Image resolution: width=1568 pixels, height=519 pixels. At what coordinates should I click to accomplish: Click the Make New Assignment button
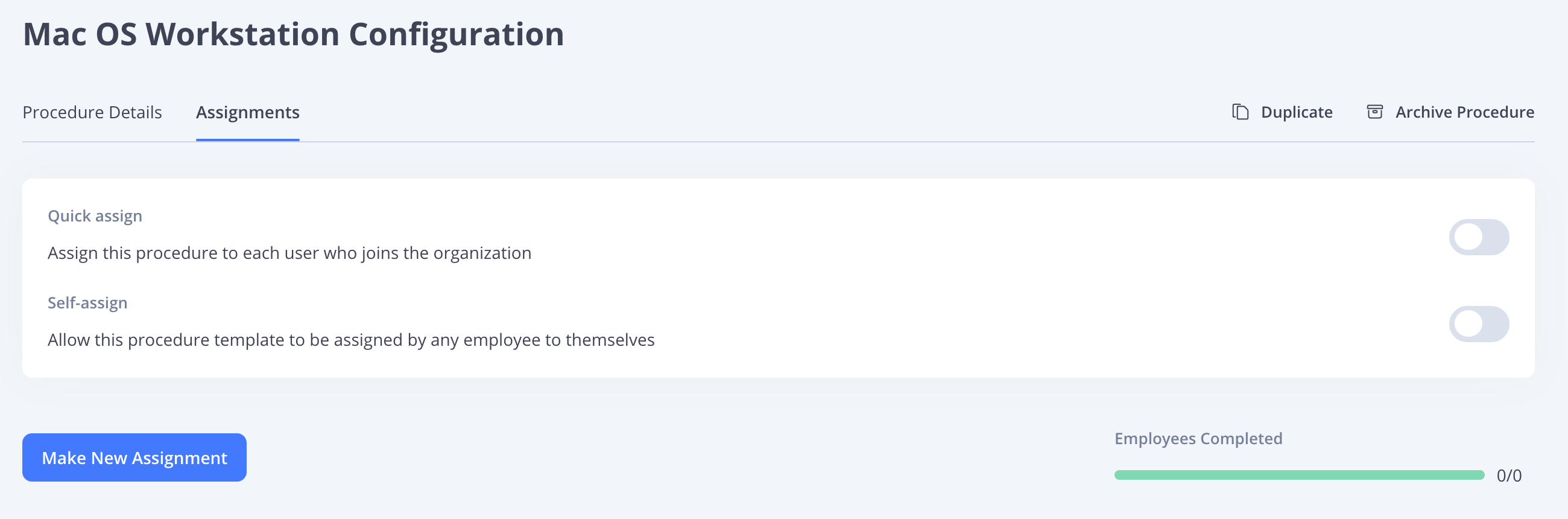(x=134, y=457)
